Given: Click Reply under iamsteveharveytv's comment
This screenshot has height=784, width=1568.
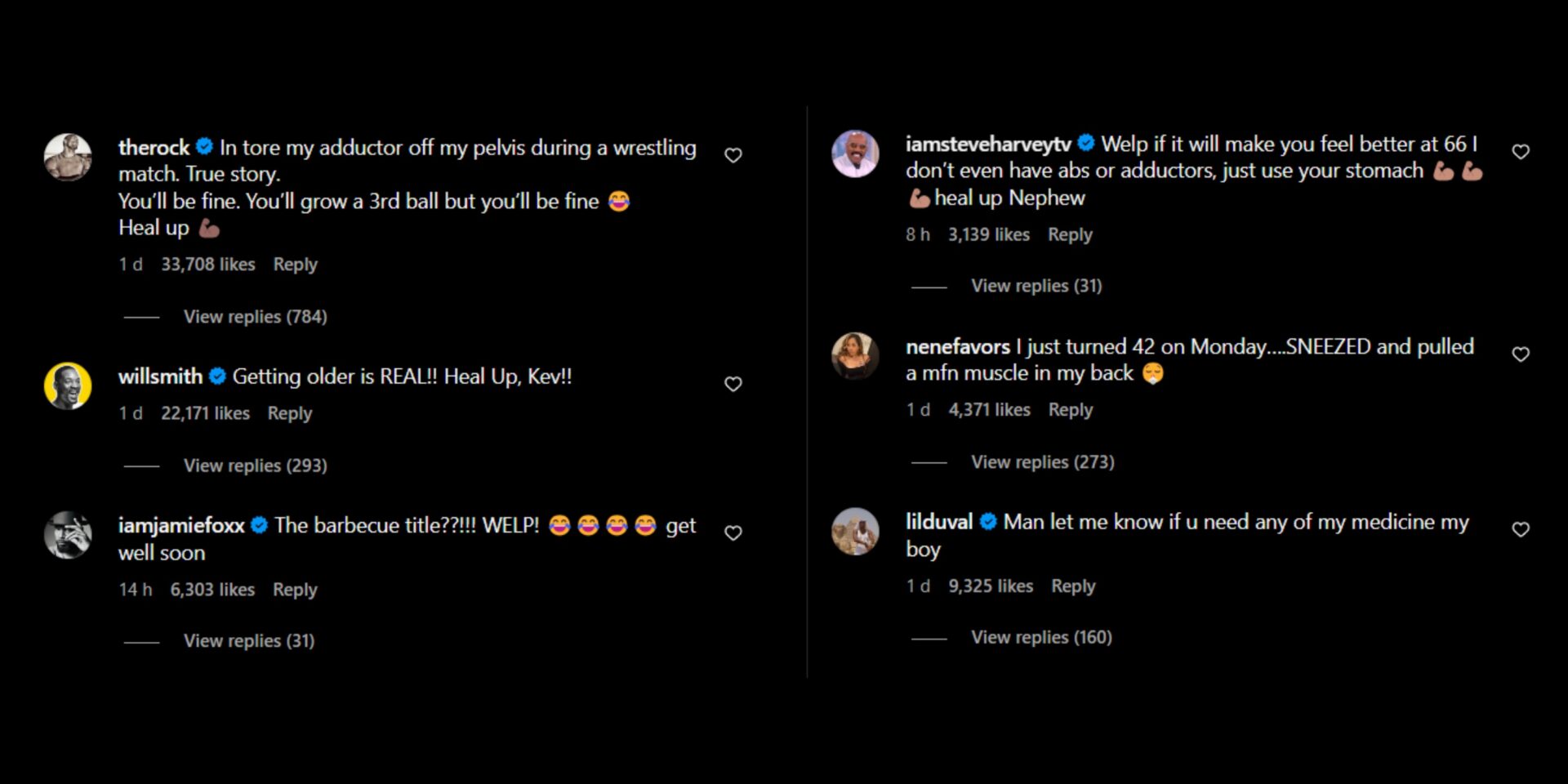Looking at the screenshot, I should pos(1070,235).
